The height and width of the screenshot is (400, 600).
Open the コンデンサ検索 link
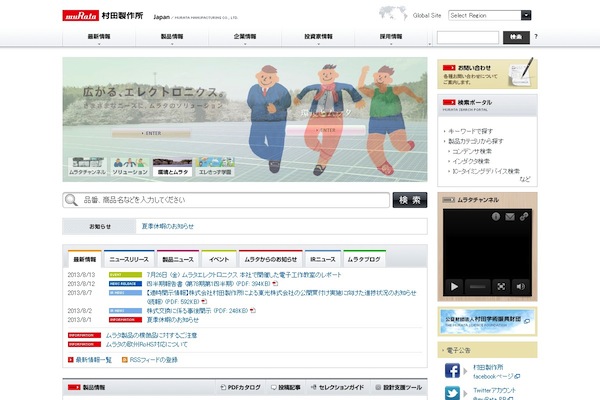(472, 151)
